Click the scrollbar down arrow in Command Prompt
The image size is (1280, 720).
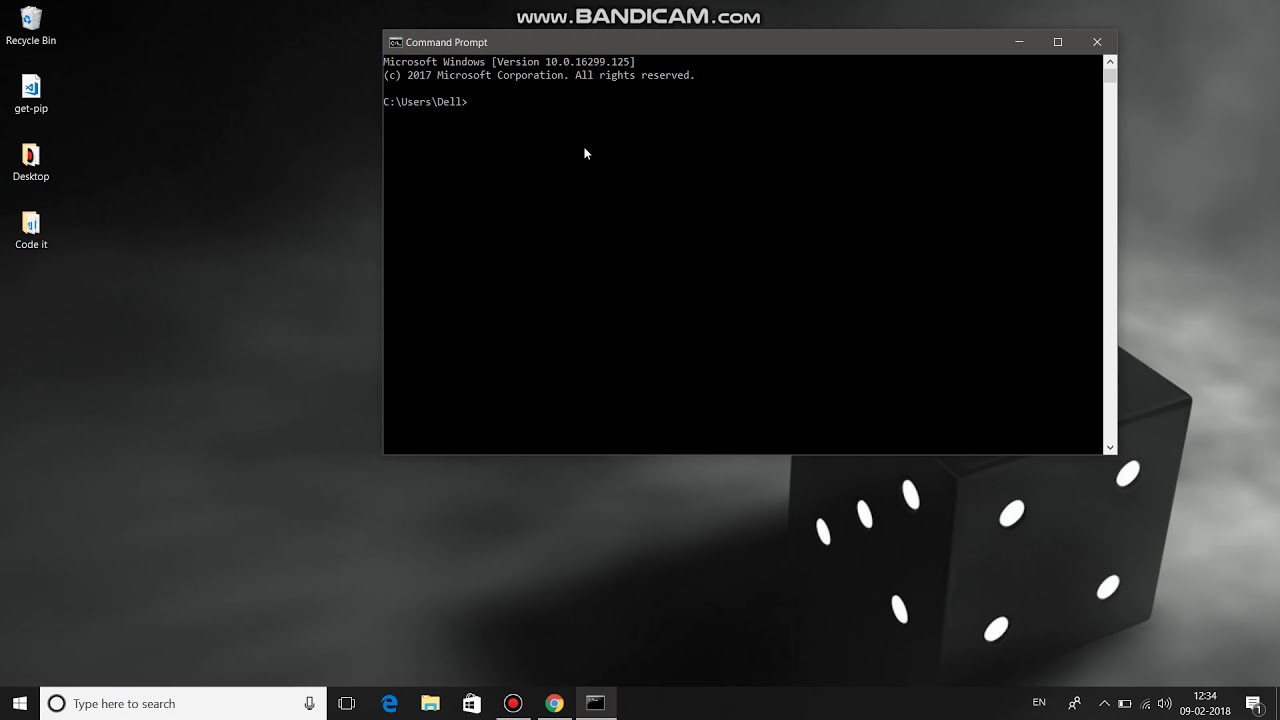(x=1110, y=447)
